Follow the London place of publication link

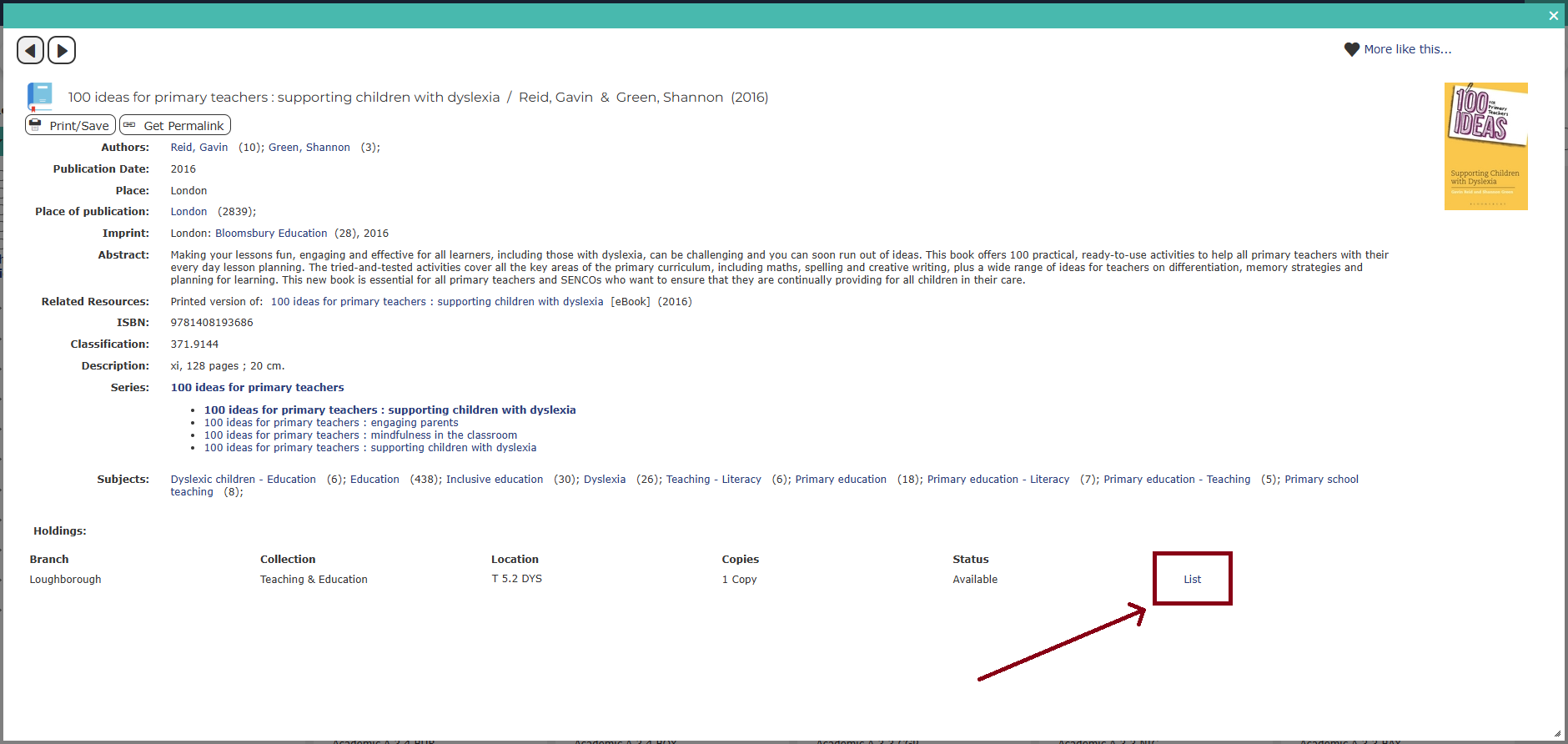pyautogui.click(x=188, y=212)
